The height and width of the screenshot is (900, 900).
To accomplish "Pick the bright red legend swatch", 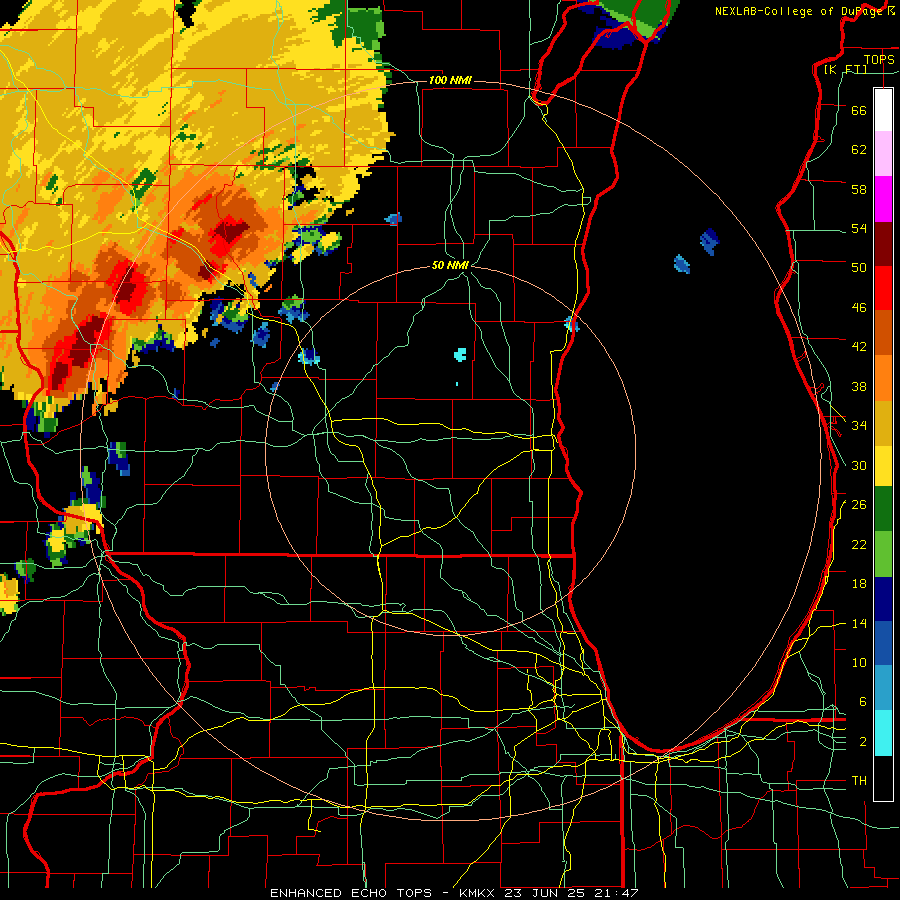I will pyautogui.click(x=883, y=288).
